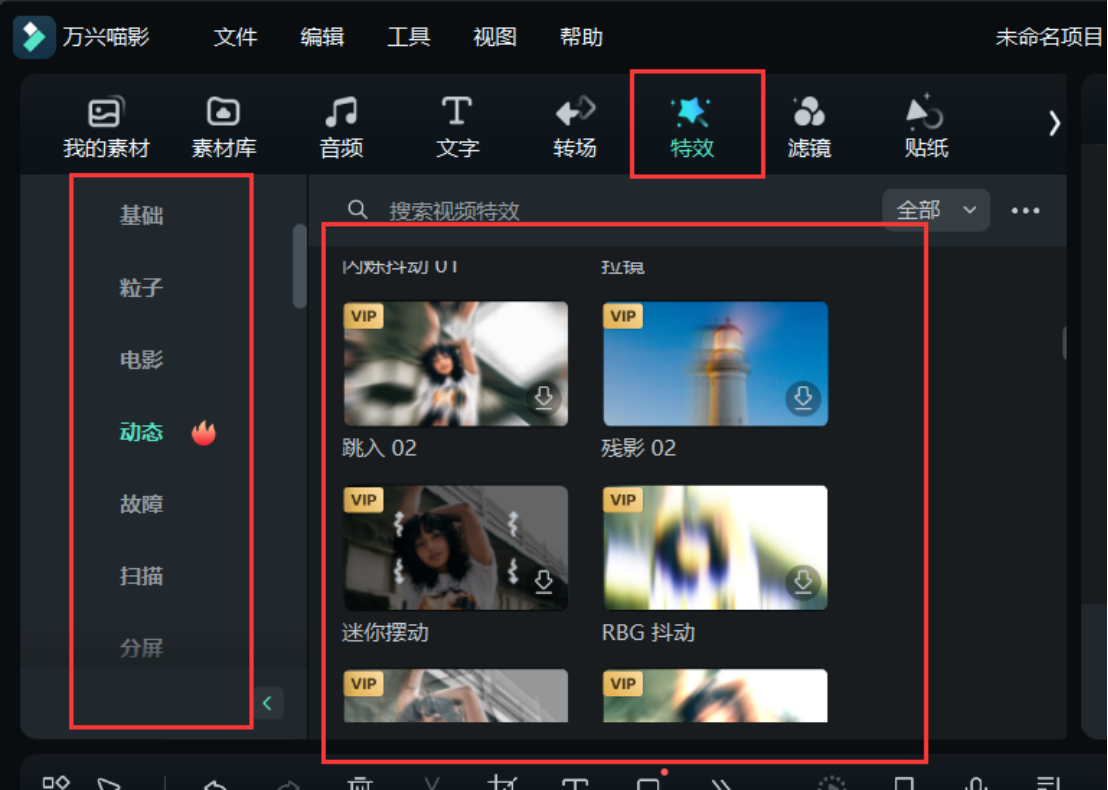
Task: Expand hidden tabs with the right arrow chevron
Action: (1054, 122)
